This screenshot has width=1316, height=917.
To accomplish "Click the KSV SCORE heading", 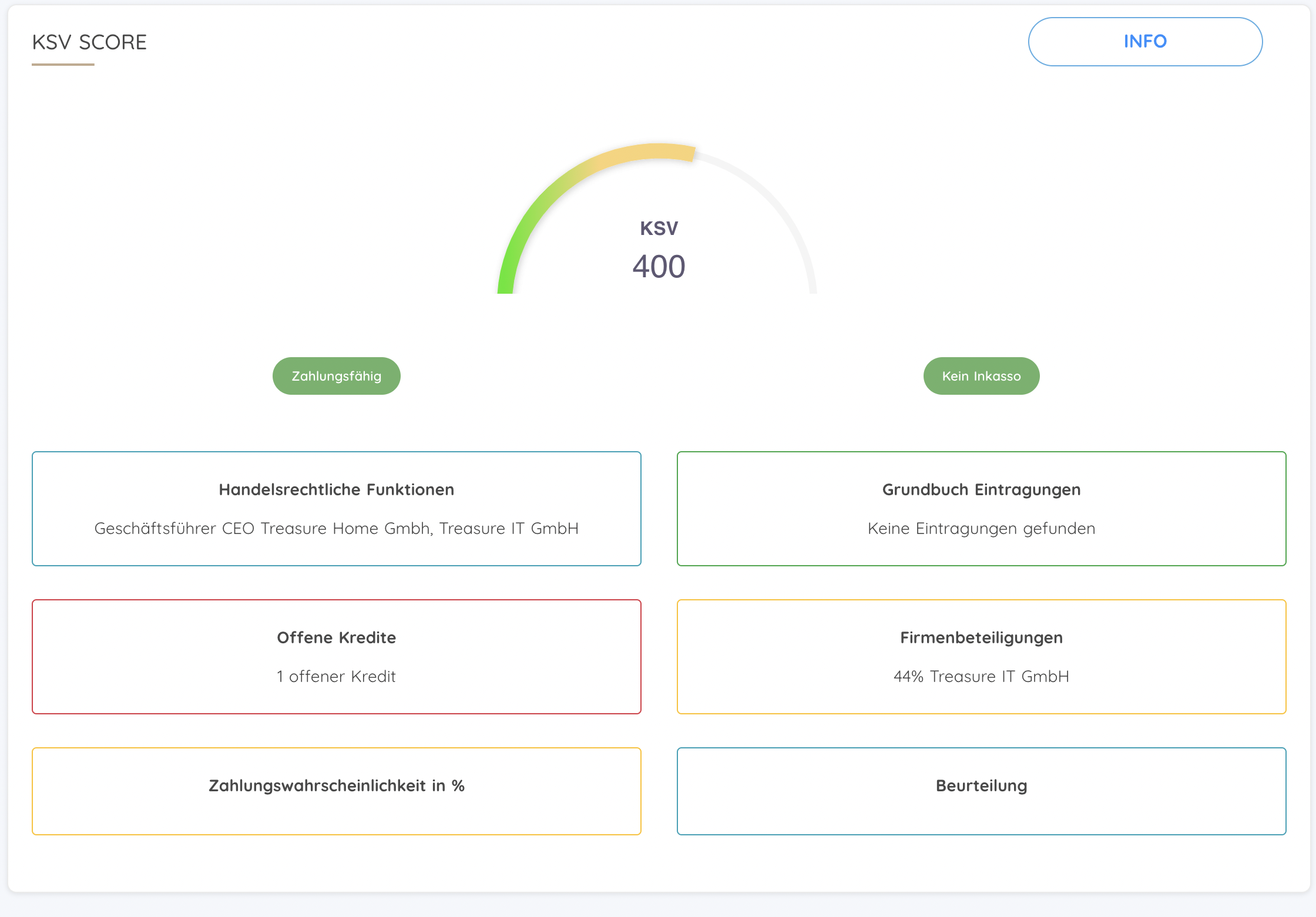I will tap(89, 42).
